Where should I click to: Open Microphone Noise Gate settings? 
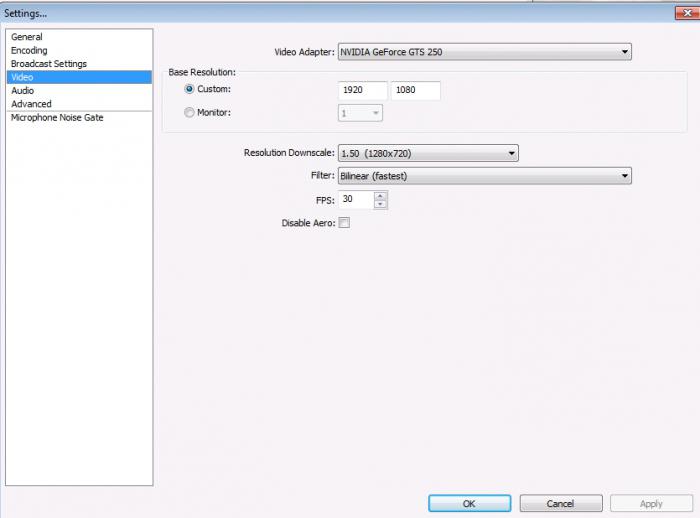pos(57,118)
